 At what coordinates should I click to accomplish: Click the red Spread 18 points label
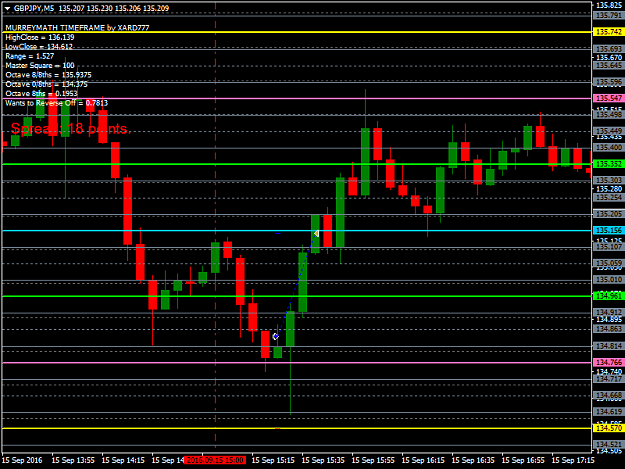(71, 128)
